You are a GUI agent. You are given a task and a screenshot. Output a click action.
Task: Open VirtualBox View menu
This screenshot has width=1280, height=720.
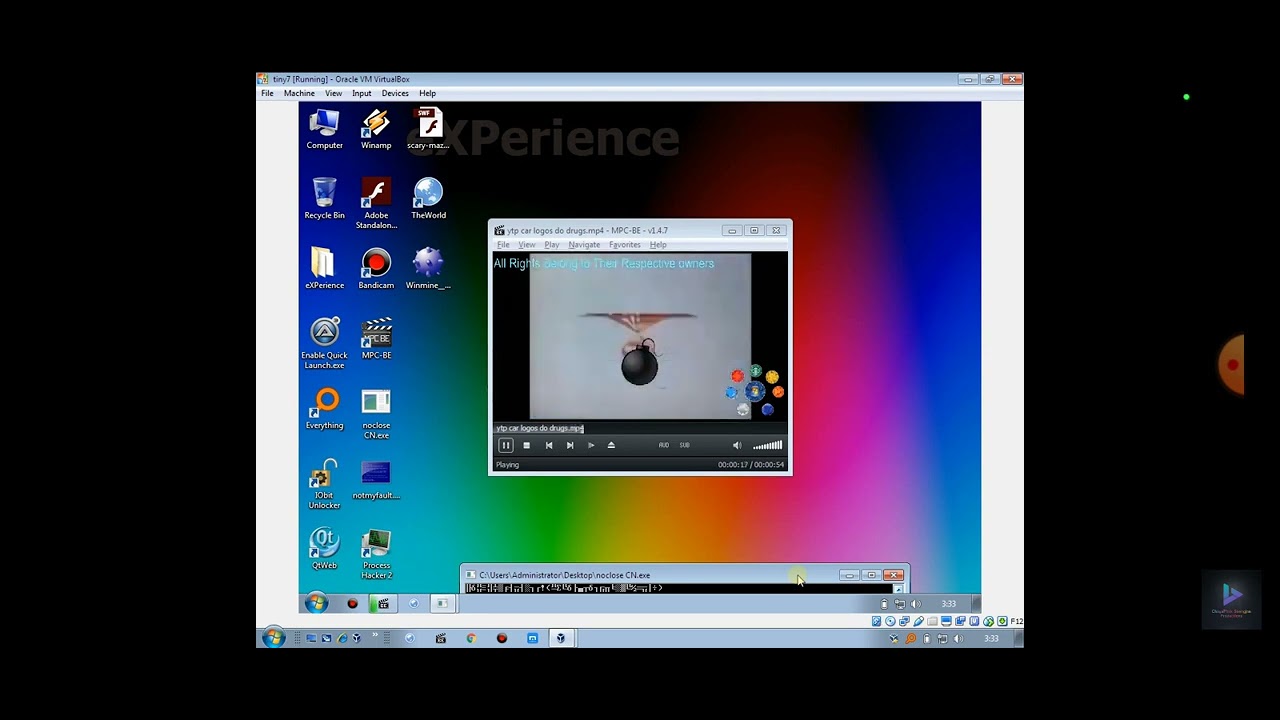pos(333,93)
